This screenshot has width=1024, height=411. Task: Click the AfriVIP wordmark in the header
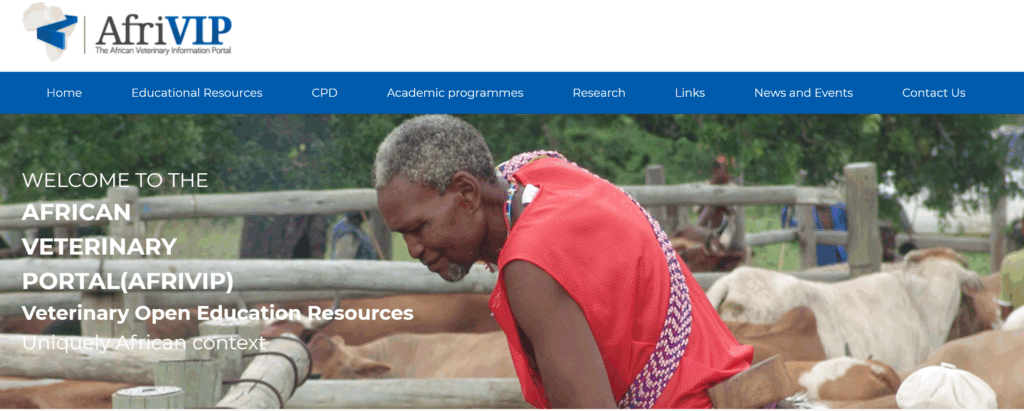pyautogui.click(x=164, y=30)
